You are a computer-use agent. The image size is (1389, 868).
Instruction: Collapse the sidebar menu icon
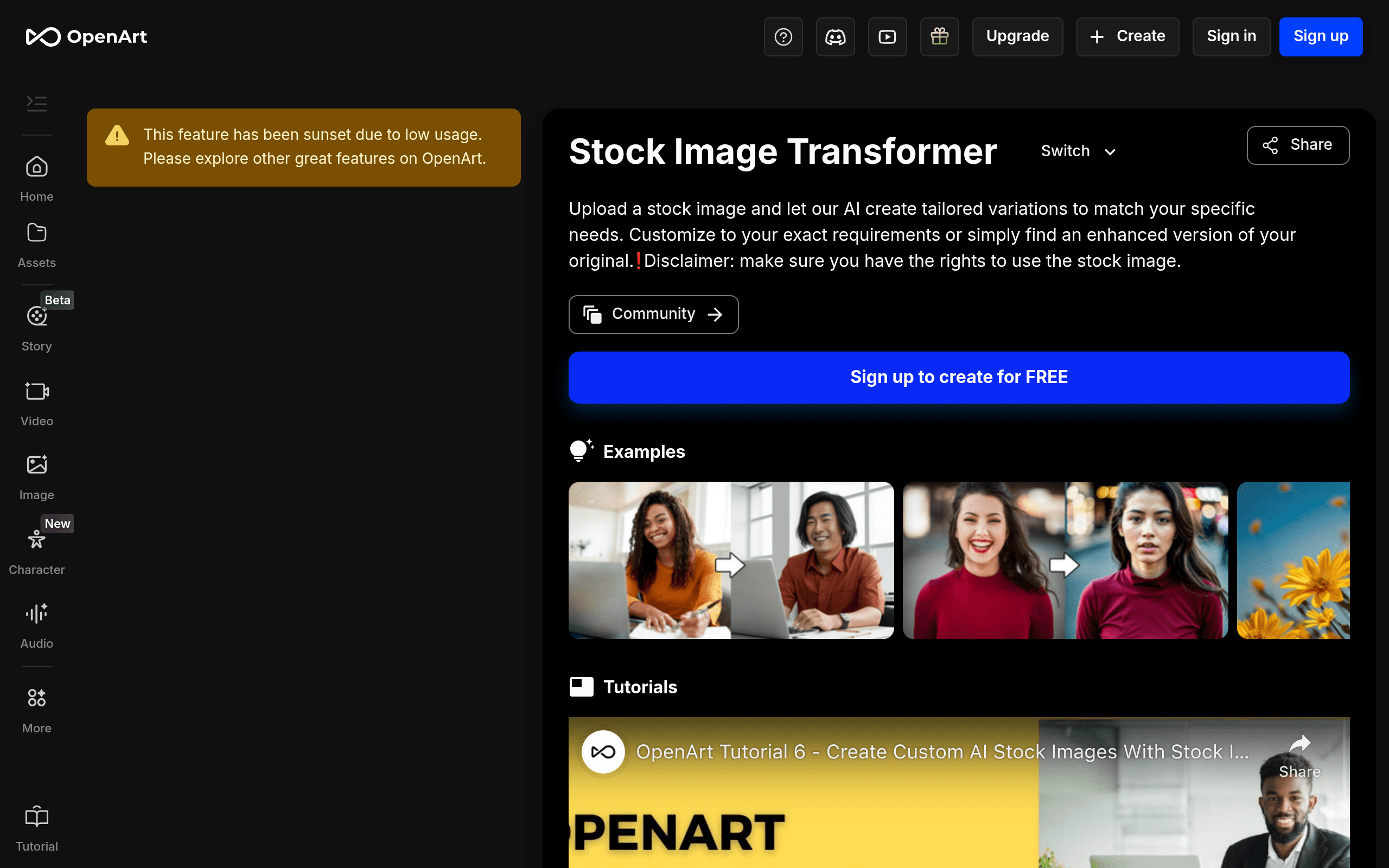pos(37,103)
